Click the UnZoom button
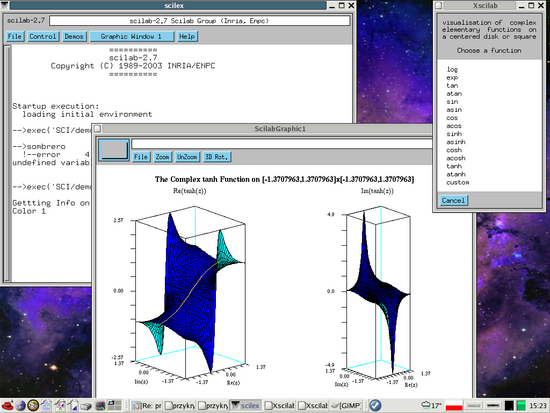The image size is (550, 413). [x=187, y=157]
